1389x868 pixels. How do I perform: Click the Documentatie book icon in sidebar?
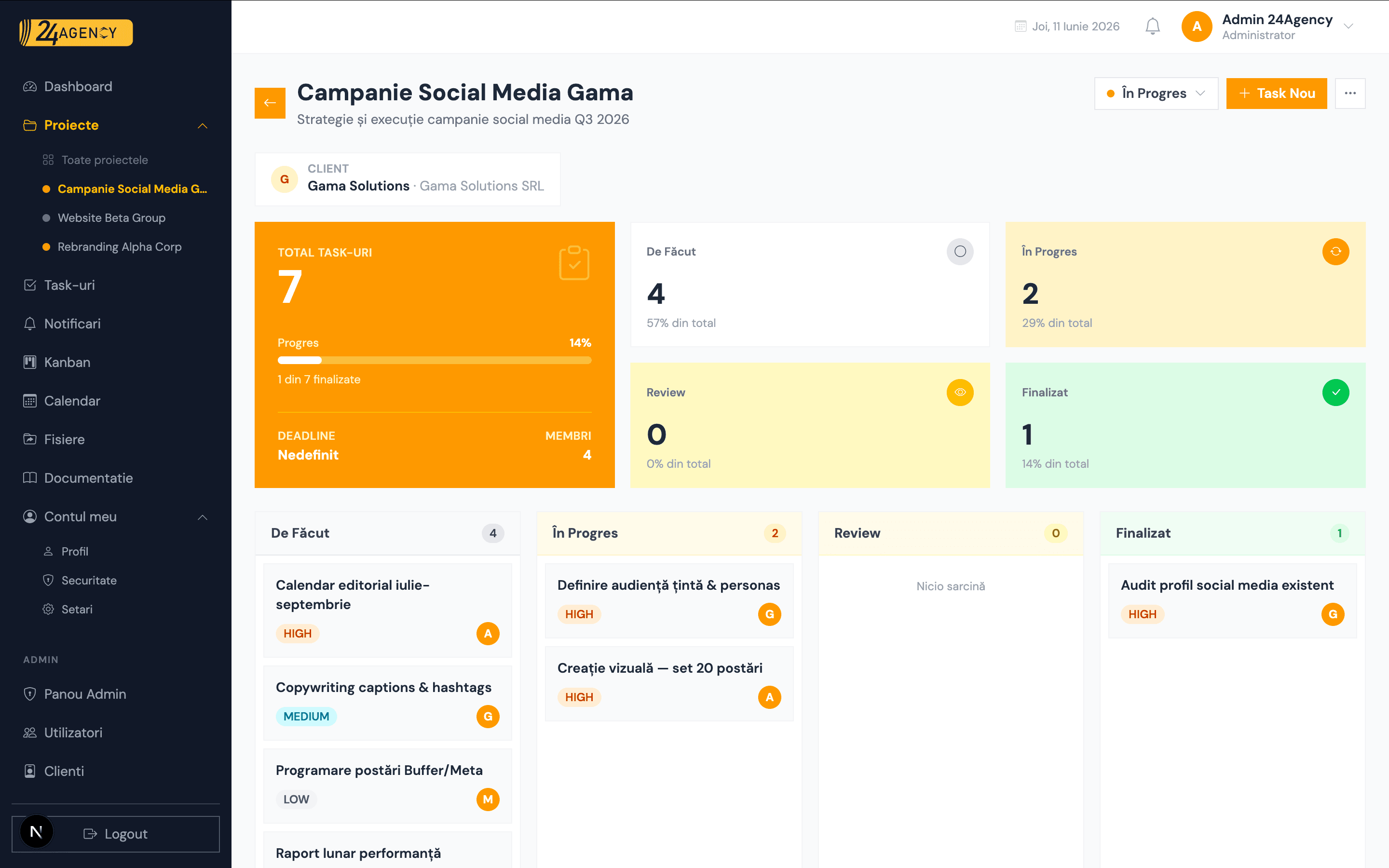click(x=30, y=477)
